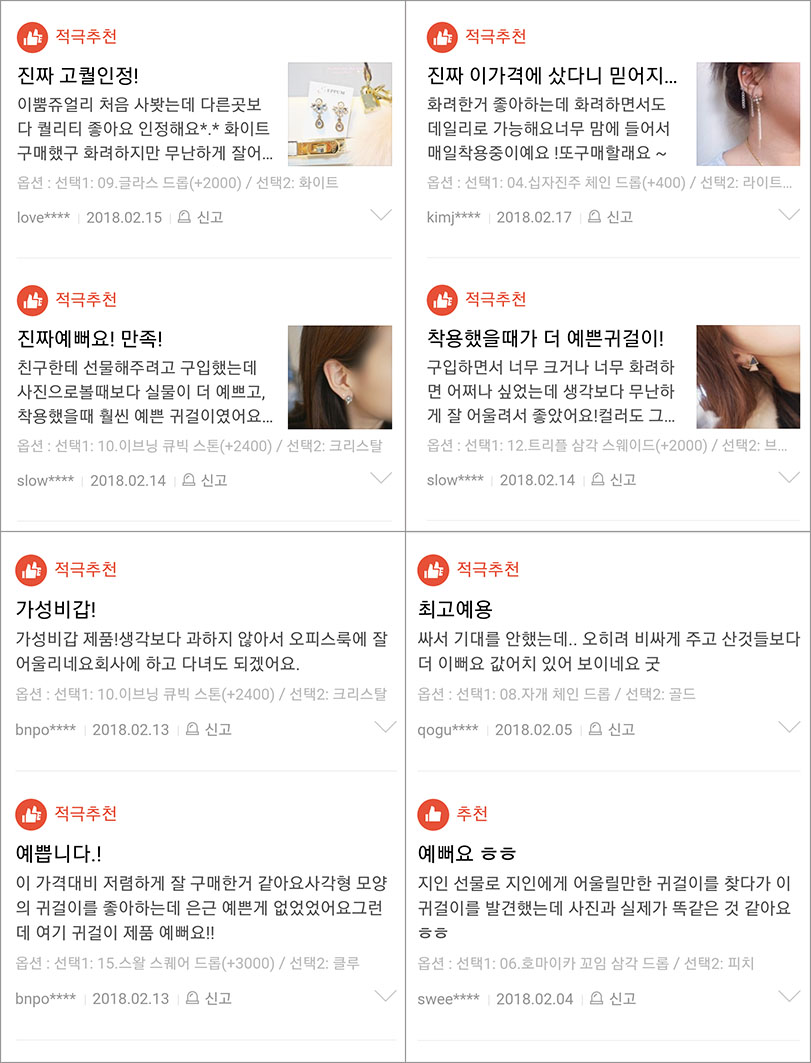Click the siren report icon beside 2018.02.05
Image resolution: width=811 pixels, height=1063 pixels.
click(596, 729)
